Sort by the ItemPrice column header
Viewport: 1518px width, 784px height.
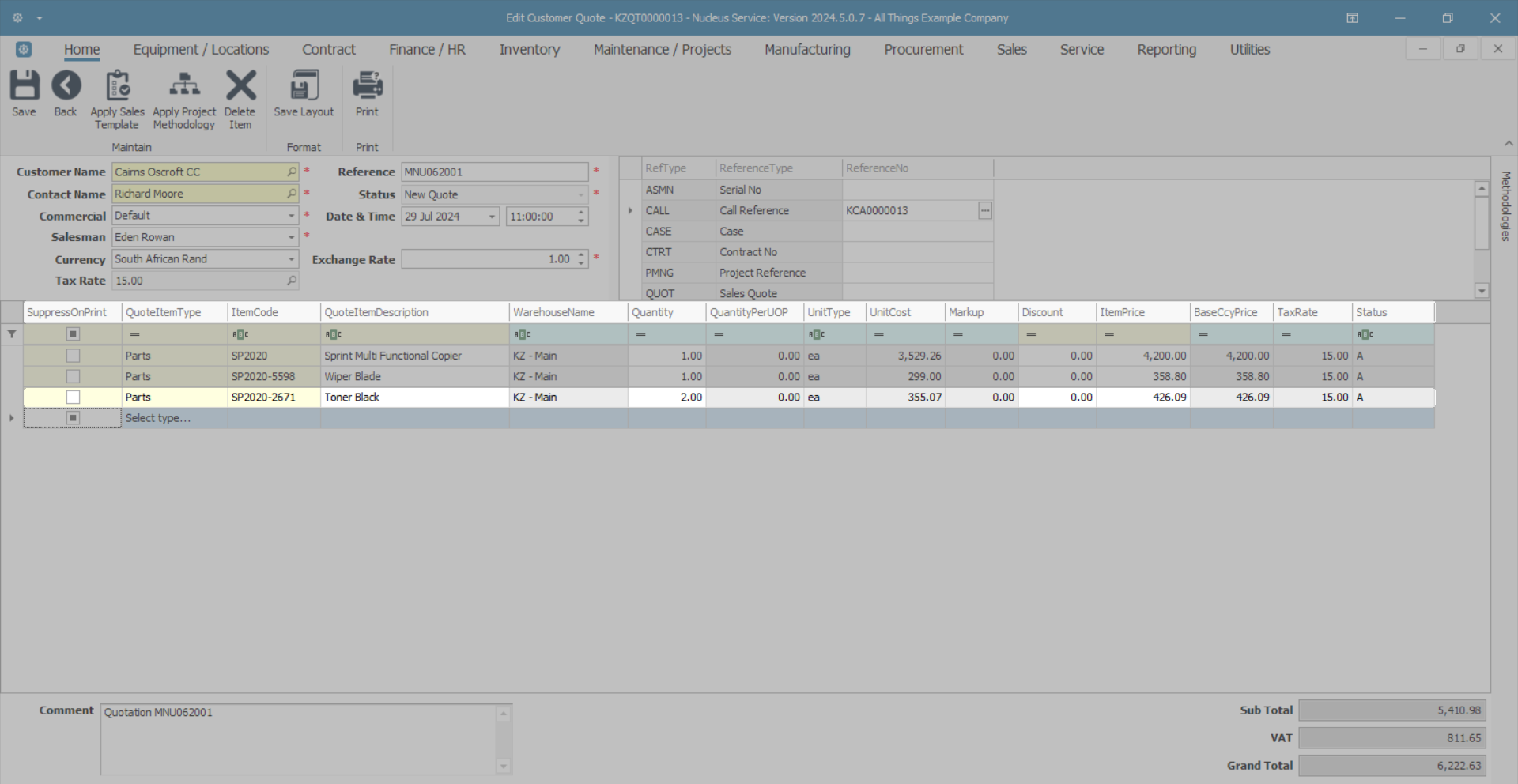coord(1142,312)
